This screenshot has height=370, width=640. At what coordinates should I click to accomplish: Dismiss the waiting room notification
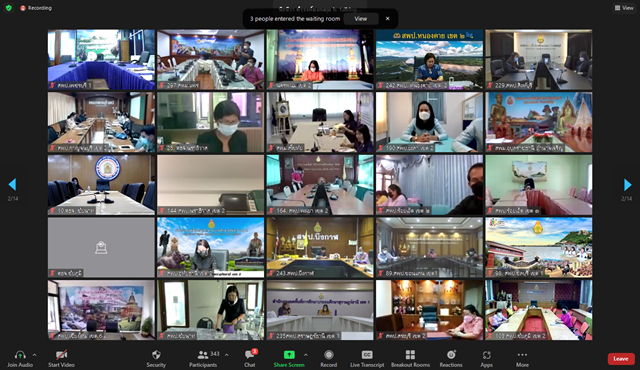pyautogui.click(x=388, y=19)
